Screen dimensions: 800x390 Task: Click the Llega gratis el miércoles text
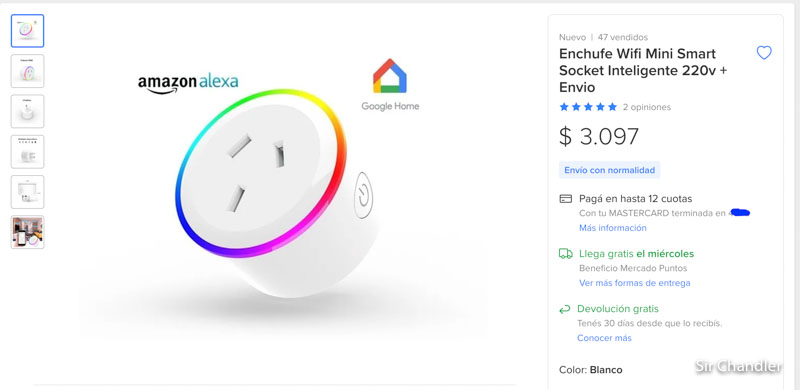pos(637,254)
